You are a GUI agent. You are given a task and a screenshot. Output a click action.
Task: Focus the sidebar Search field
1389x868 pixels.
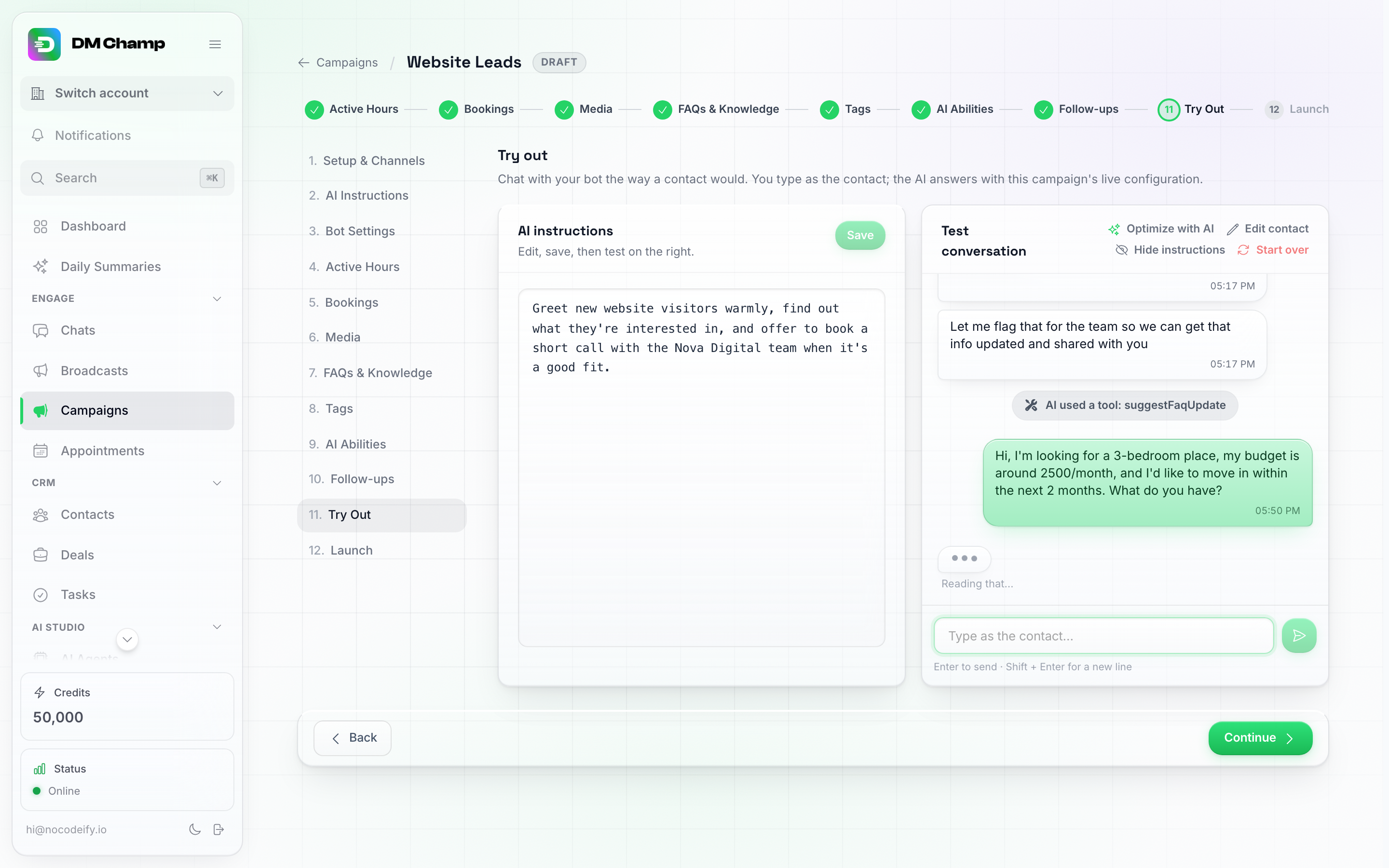tap(127, 178)
